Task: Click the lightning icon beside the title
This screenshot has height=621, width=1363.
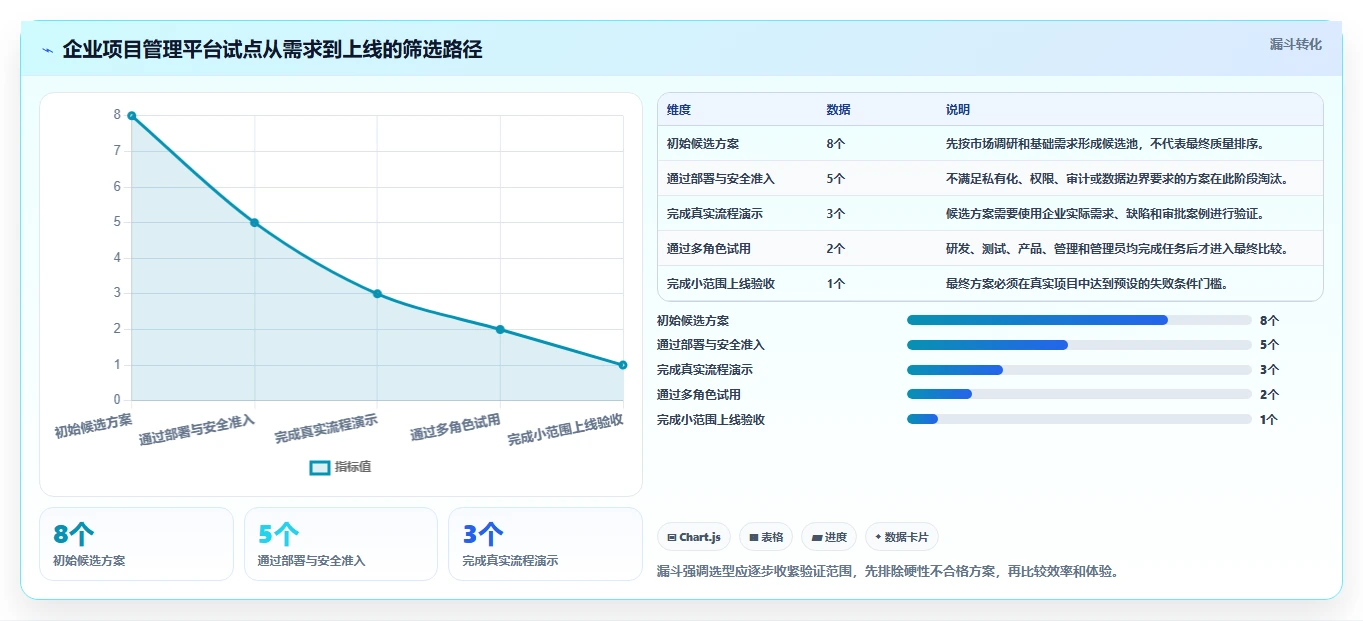Action: pos(48,50)
